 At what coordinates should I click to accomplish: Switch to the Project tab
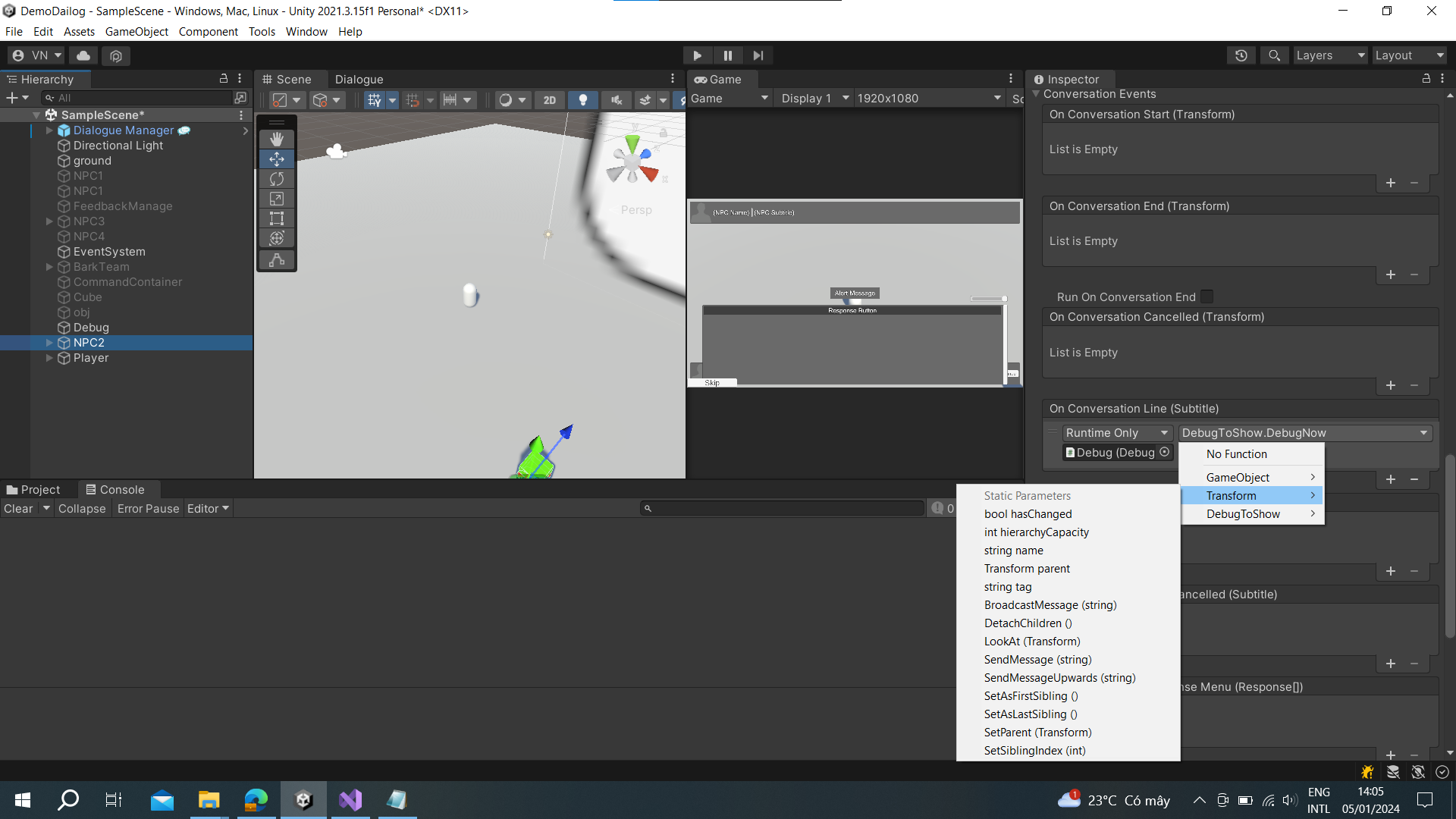tap(33, 490)
